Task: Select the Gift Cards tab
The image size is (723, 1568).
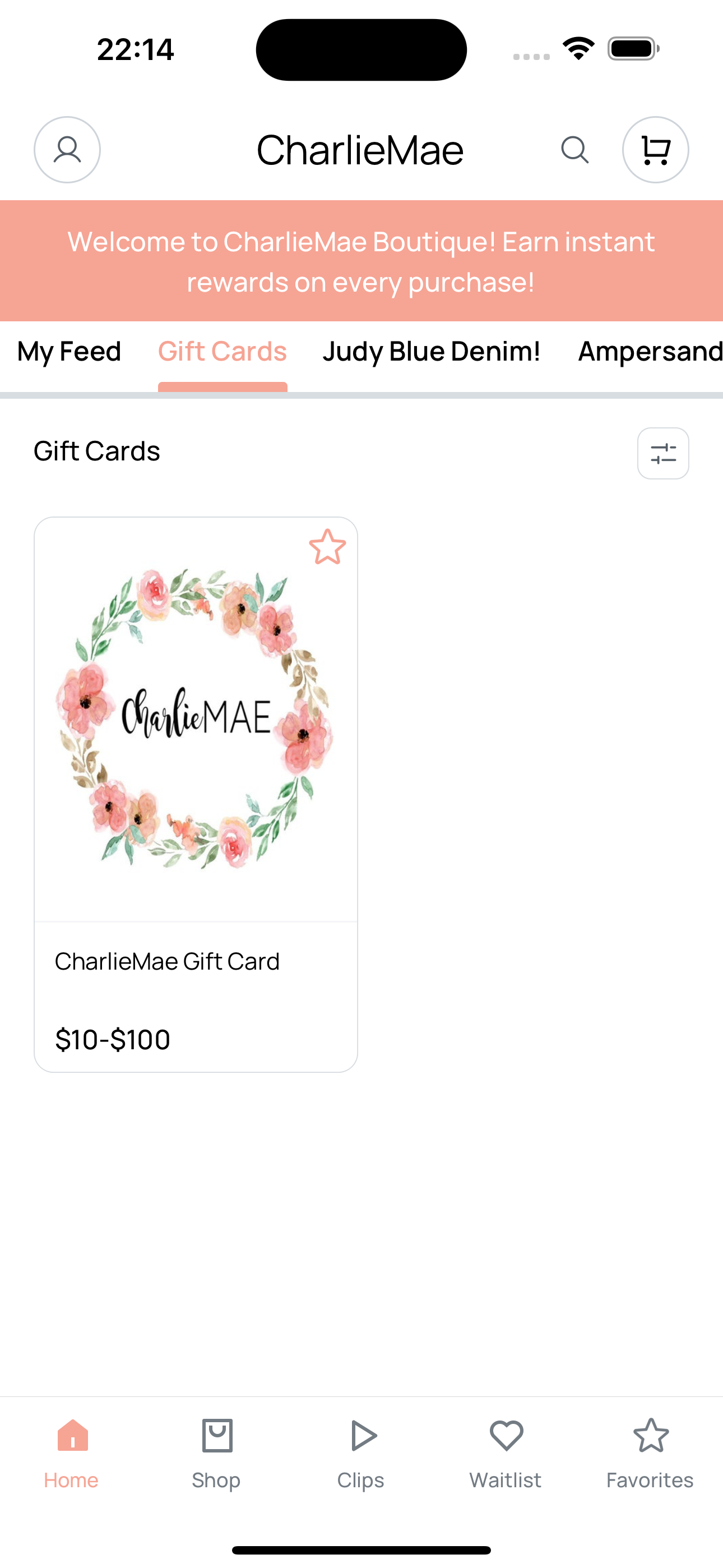Action: click(223, 352)
